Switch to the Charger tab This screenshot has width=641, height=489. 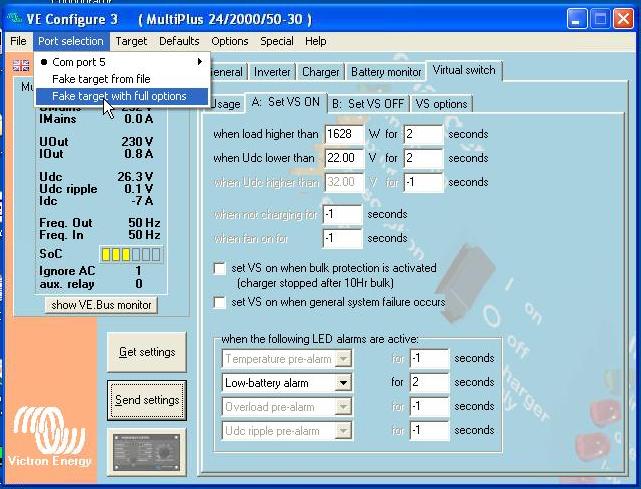(320, 72)
